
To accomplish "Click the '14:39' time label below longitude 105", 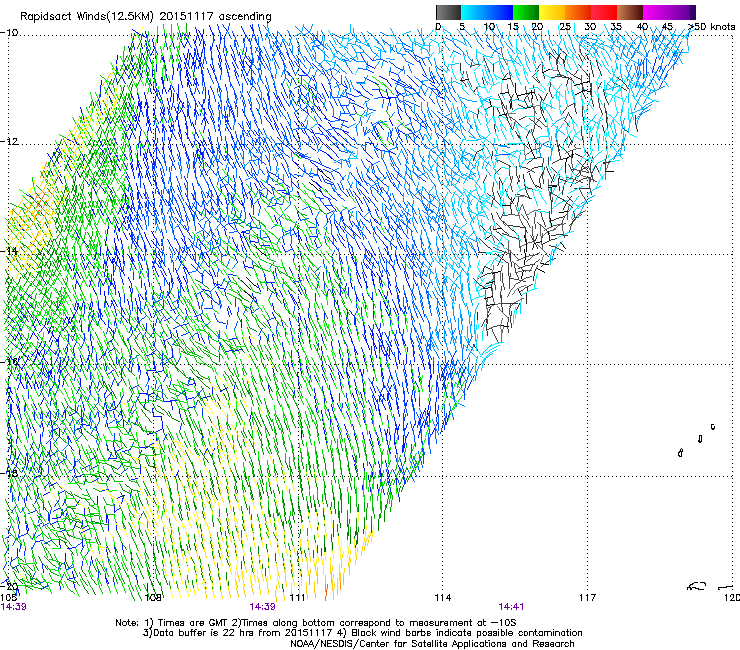I will pos(14,607).
